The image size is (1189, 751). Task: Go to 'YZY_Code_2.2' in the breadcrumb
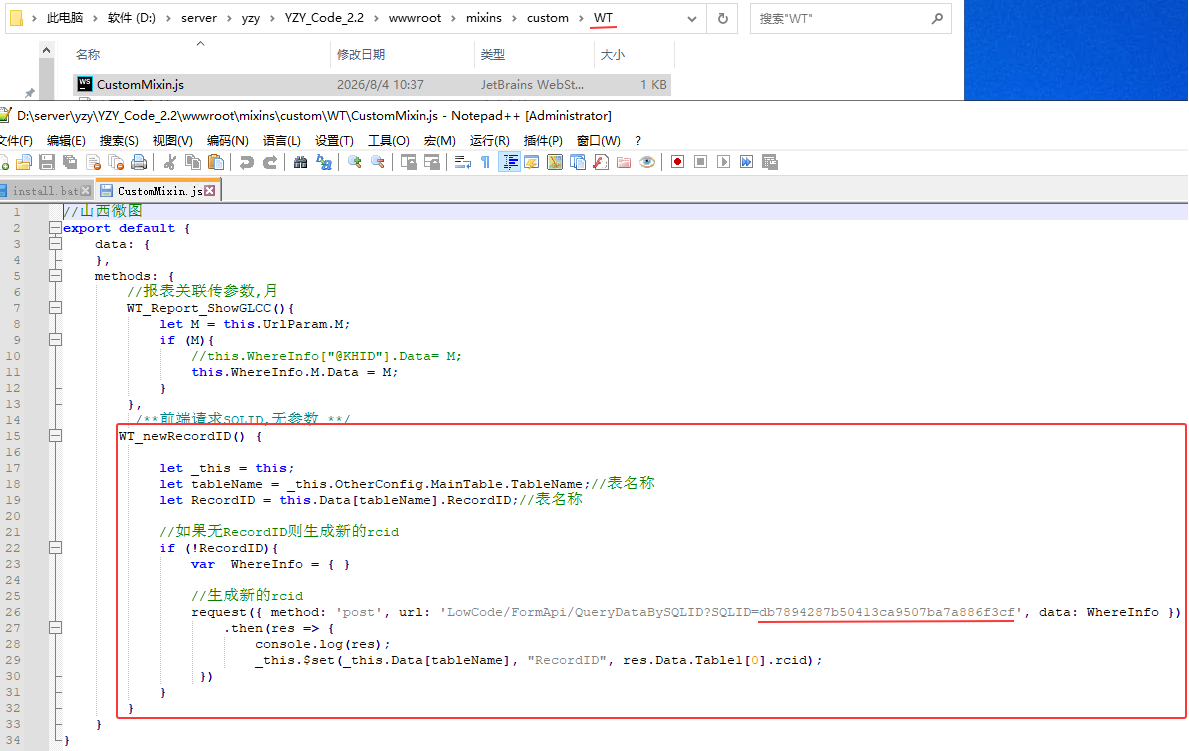pos(325,18)
